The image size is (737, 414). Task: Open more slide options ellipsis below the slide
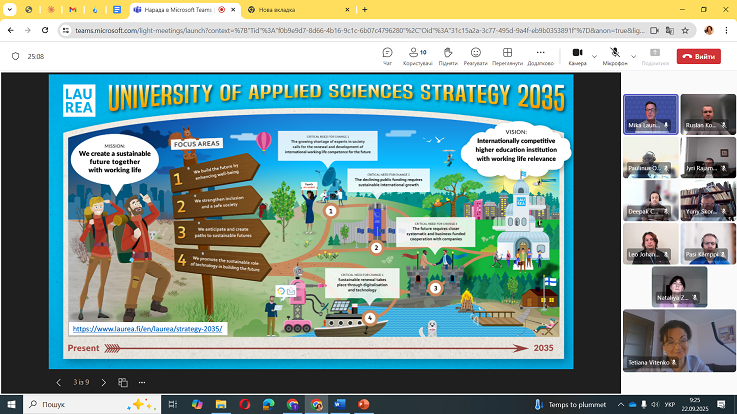141,382
